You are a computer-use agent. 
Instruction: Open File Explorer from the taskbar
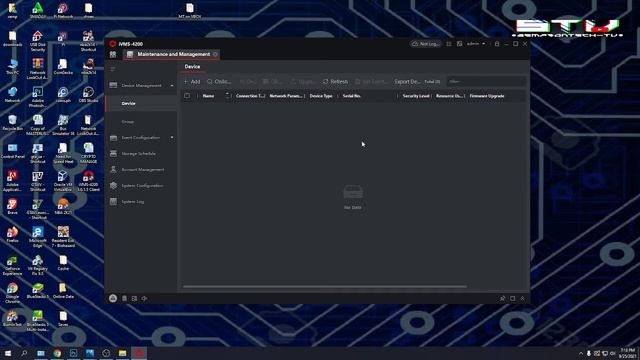pos(122,353)
